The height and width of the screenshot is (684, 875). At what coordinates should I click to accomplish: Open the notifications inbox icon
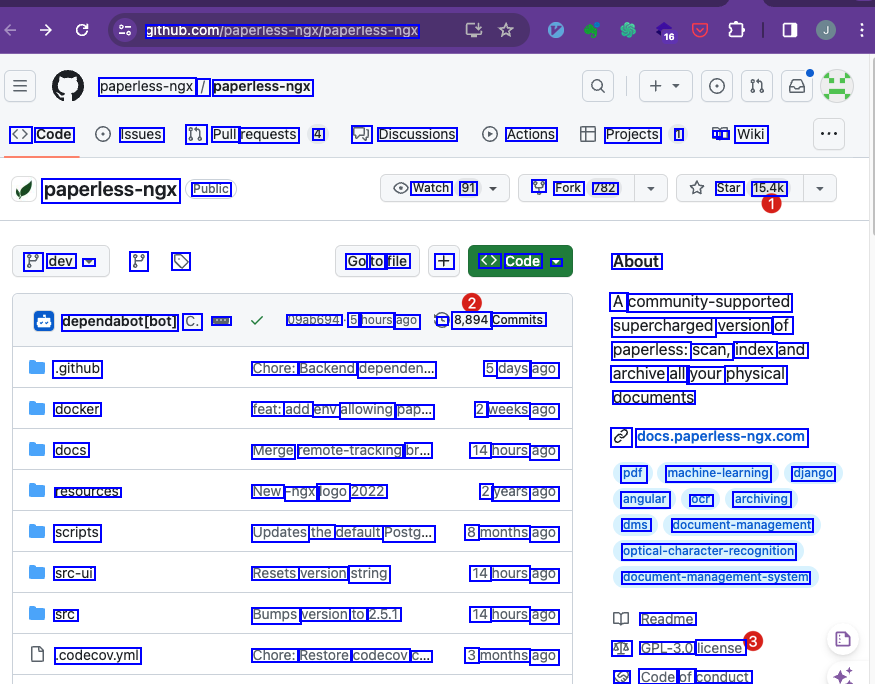(797, 86)
